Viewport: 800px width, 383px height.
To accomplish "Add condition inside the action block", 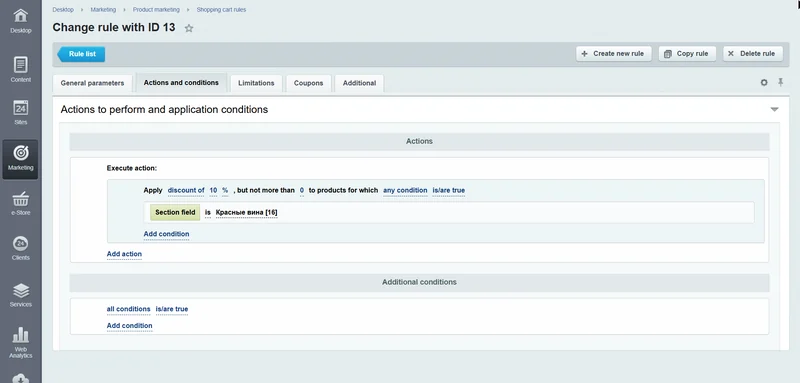I will pyautogui.click(x=166, y=234).
